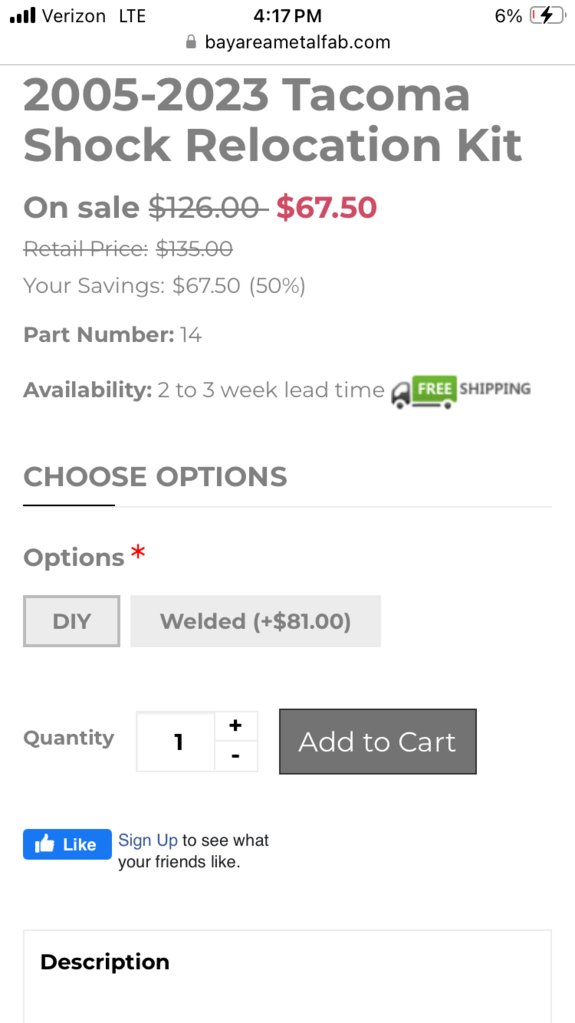Click the Sign Up link
Image resolution: width=575 pixels, height=1023 pixels.
coord(148,840)
